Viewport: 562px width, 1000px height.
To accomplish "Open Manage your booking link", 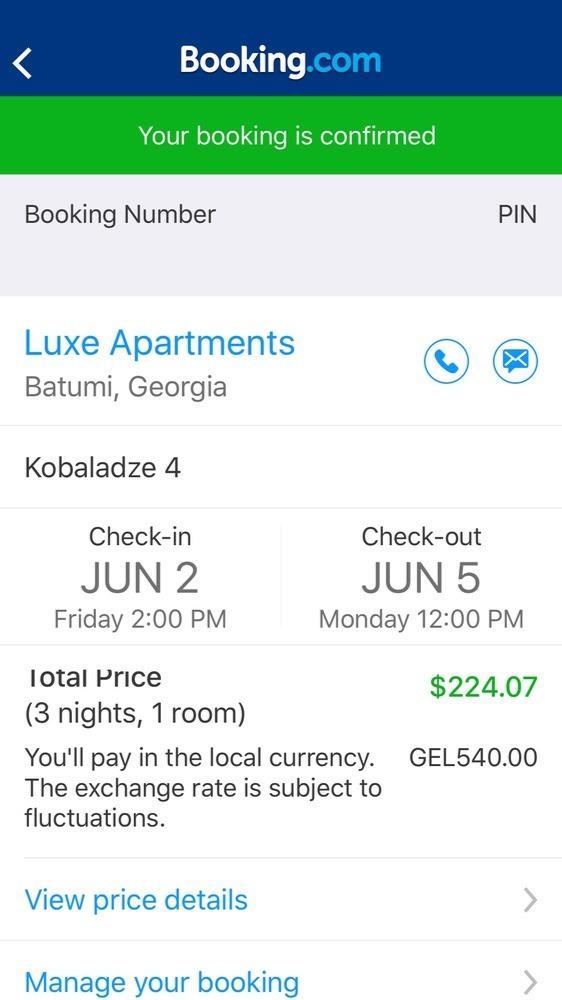I will click(161, 983).
